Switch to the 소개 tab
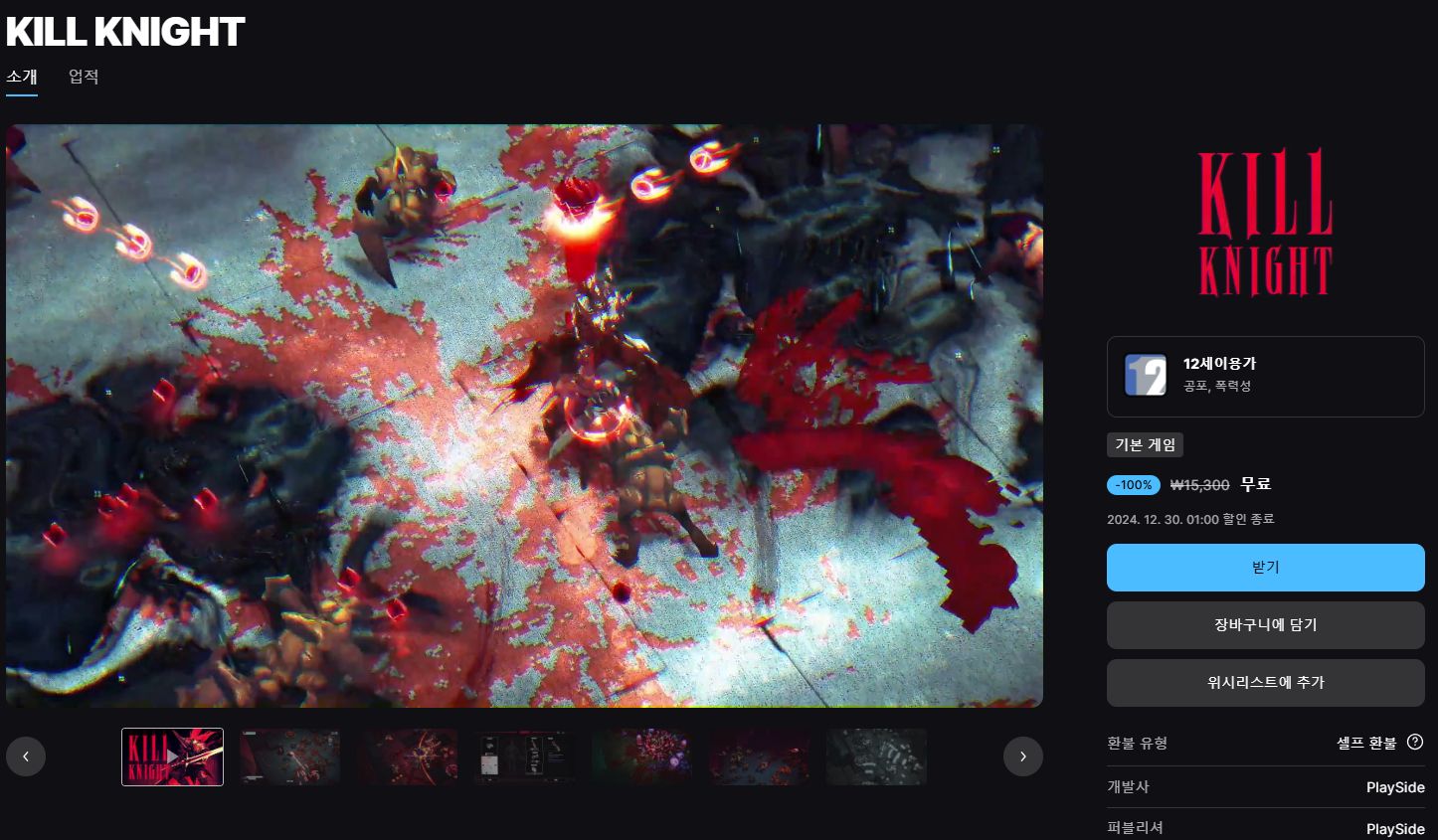The width and height of the screenshot is (1438, 840). (22, 77)
